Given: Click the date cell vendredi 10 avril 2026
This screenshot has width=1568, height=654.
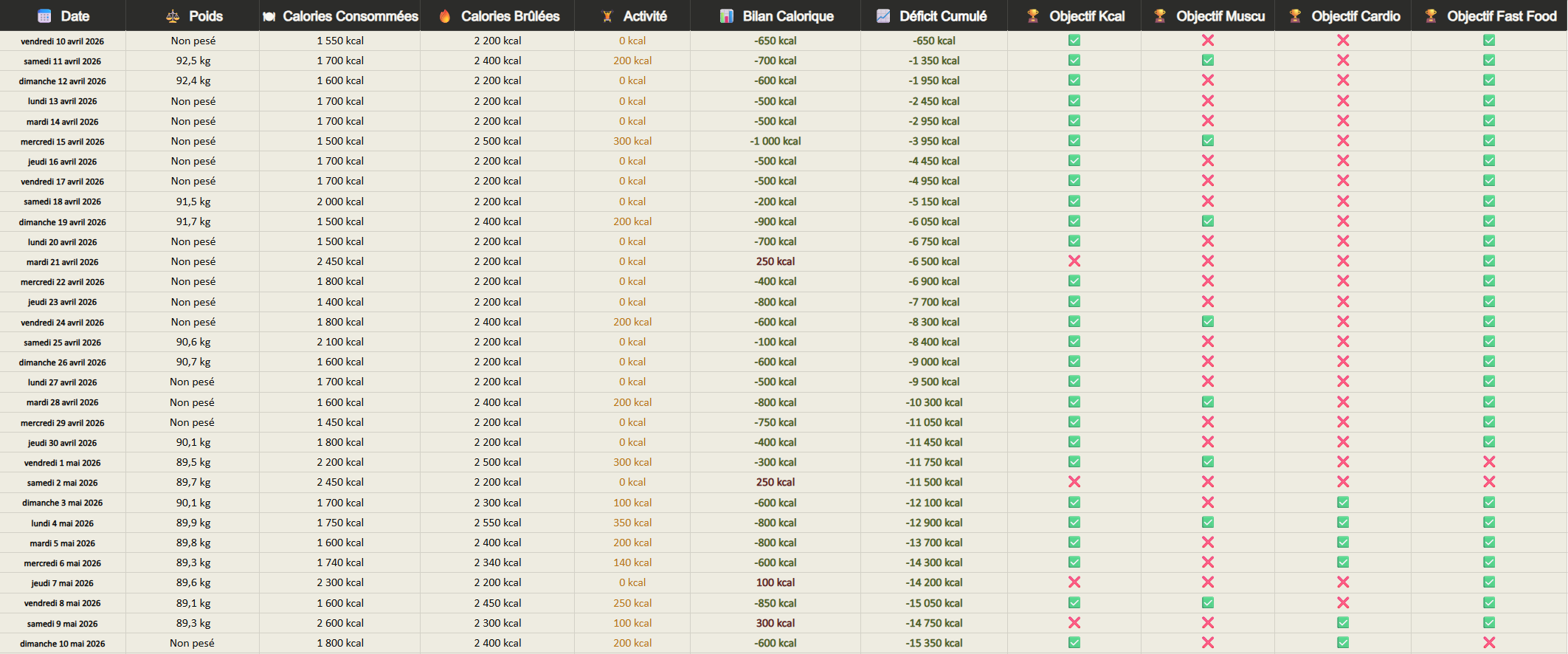Looking at the screenshot, I should 63,41.
